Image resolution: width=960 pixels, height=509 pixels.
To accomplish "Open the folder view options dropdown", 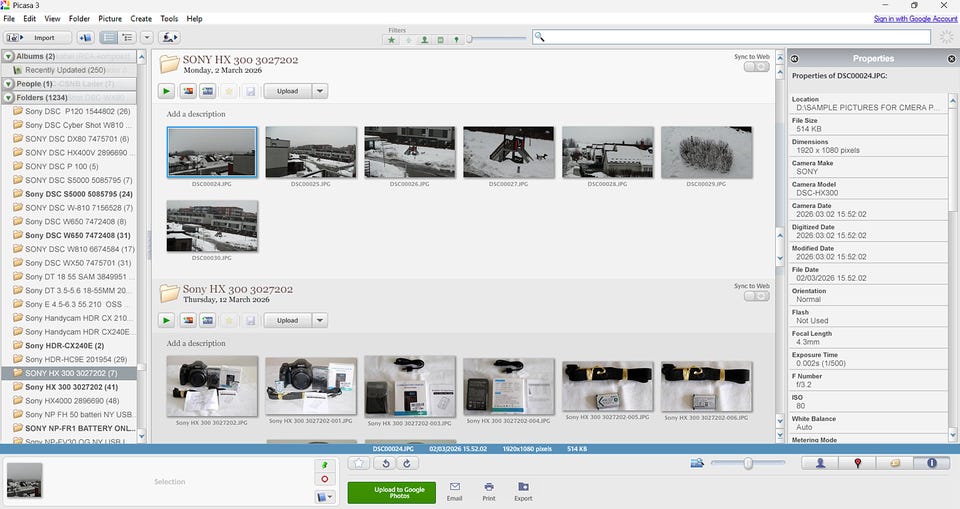I will [x=147, y=37].
